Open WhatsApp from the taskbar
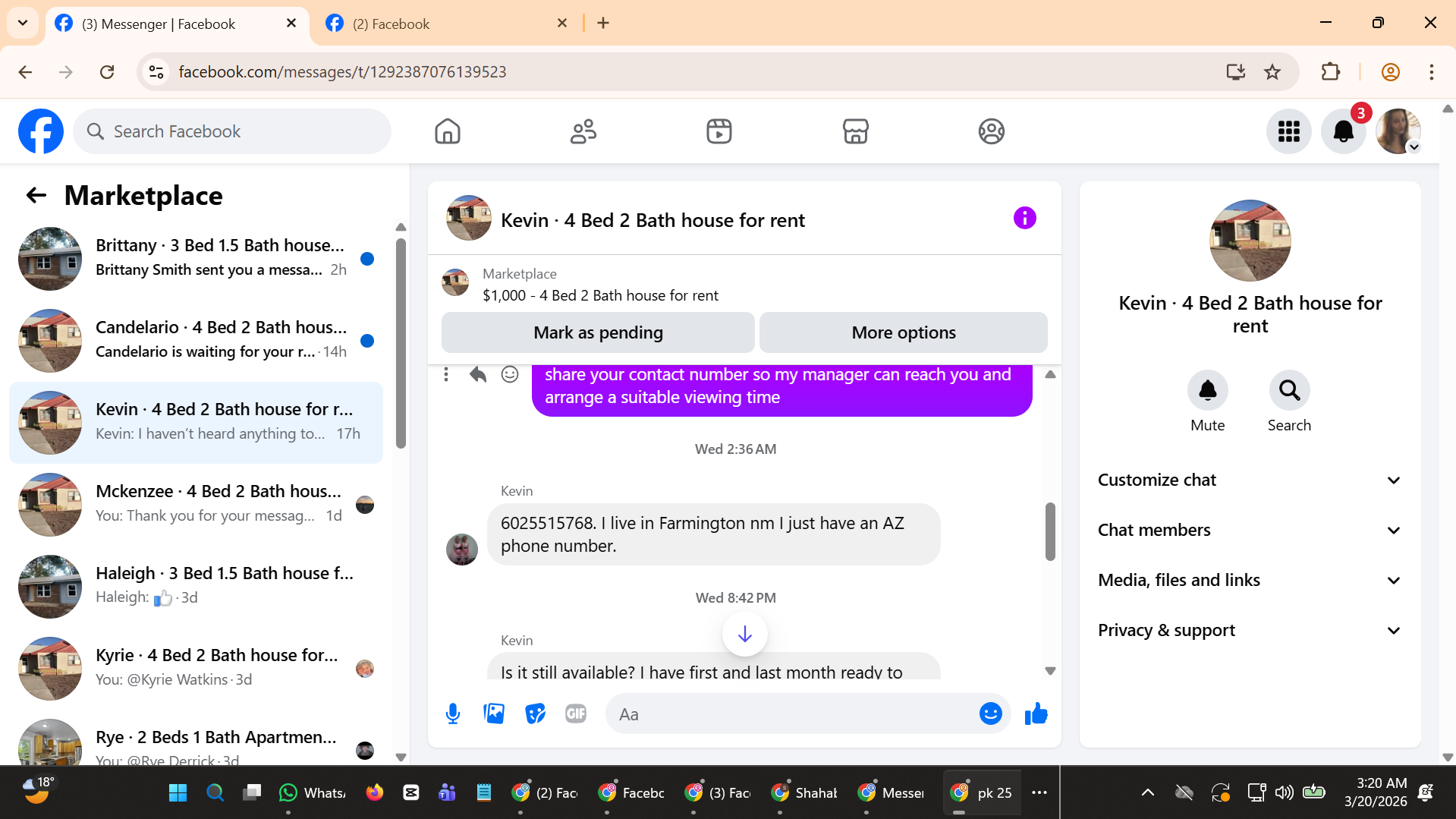Screen dimensions: 1456x819 (312, 792)
